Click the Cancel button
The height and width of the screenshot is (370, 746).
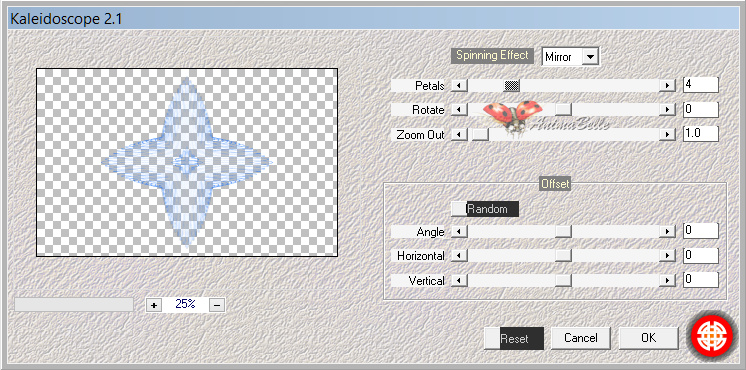581,338
